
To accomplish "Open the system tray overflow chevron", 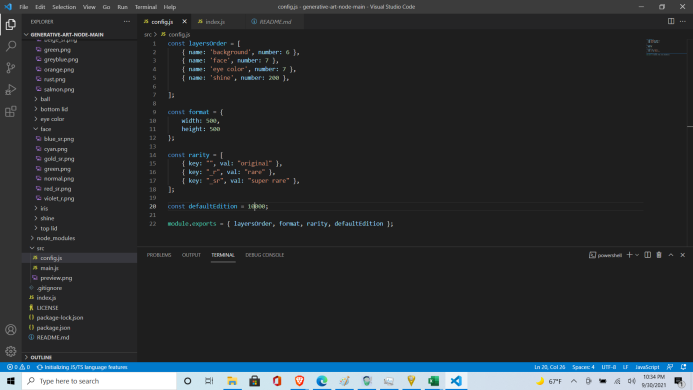I will (x=573, y=381).
